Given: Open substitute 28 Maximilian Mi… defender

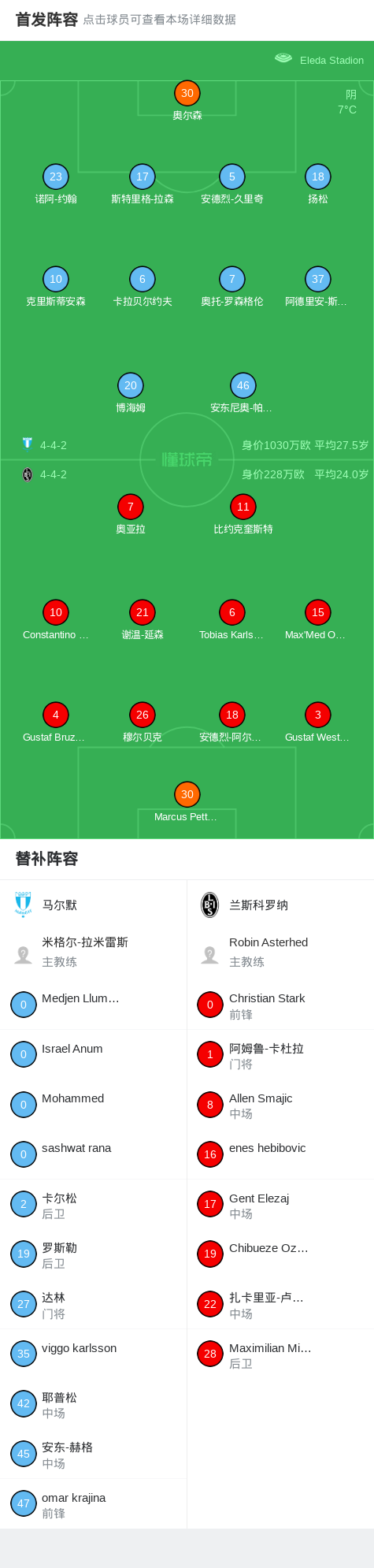Looking at the screenshot, I should (280, 1354).
